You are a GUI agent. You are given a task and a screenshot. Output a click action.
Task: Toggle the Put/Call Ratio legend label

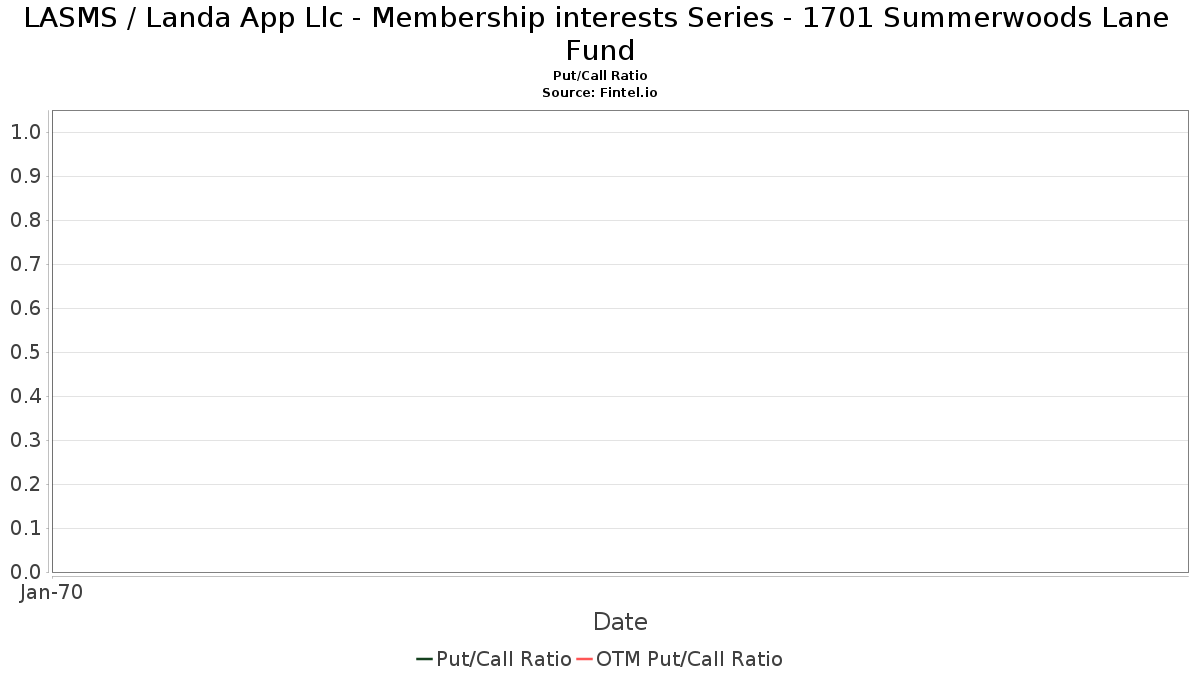pyautogui.click(x=504, y=659)
